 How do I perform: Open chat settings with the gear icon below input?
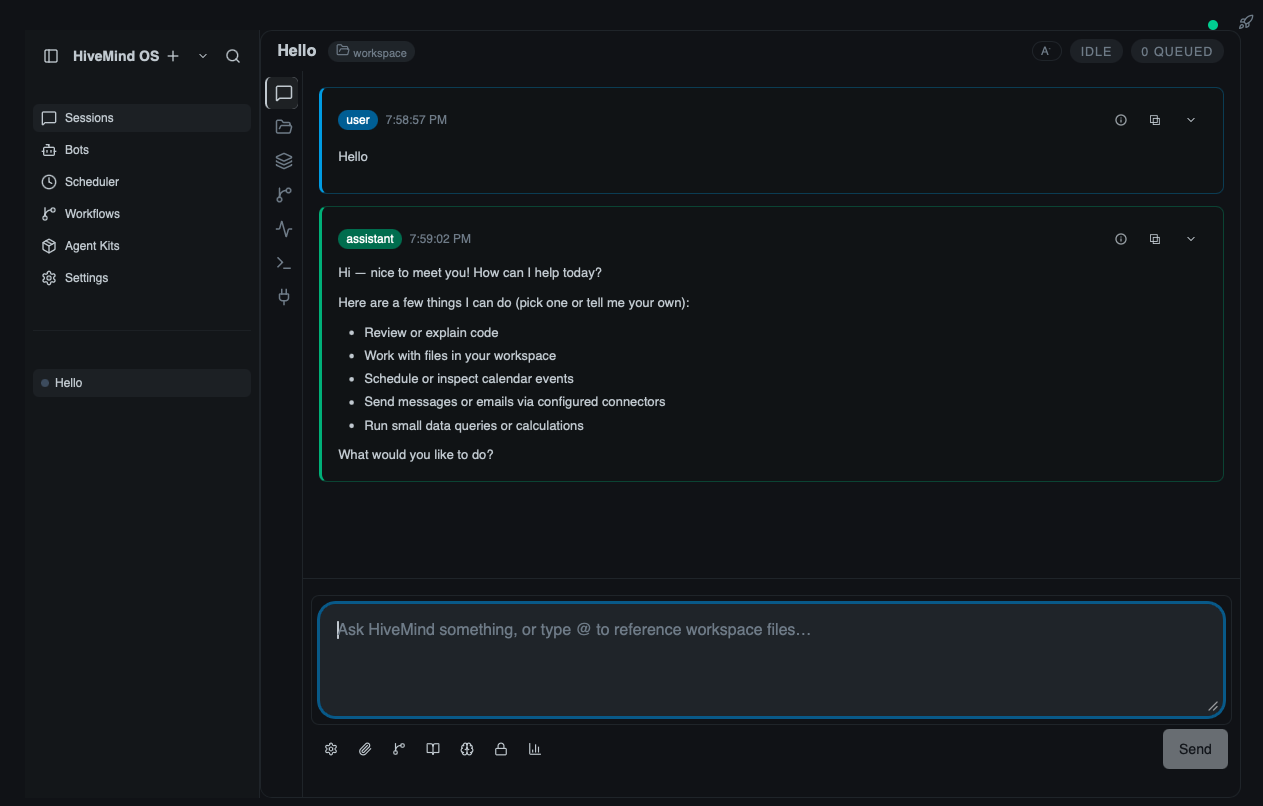pyautogui.click(x=331, y=749)
